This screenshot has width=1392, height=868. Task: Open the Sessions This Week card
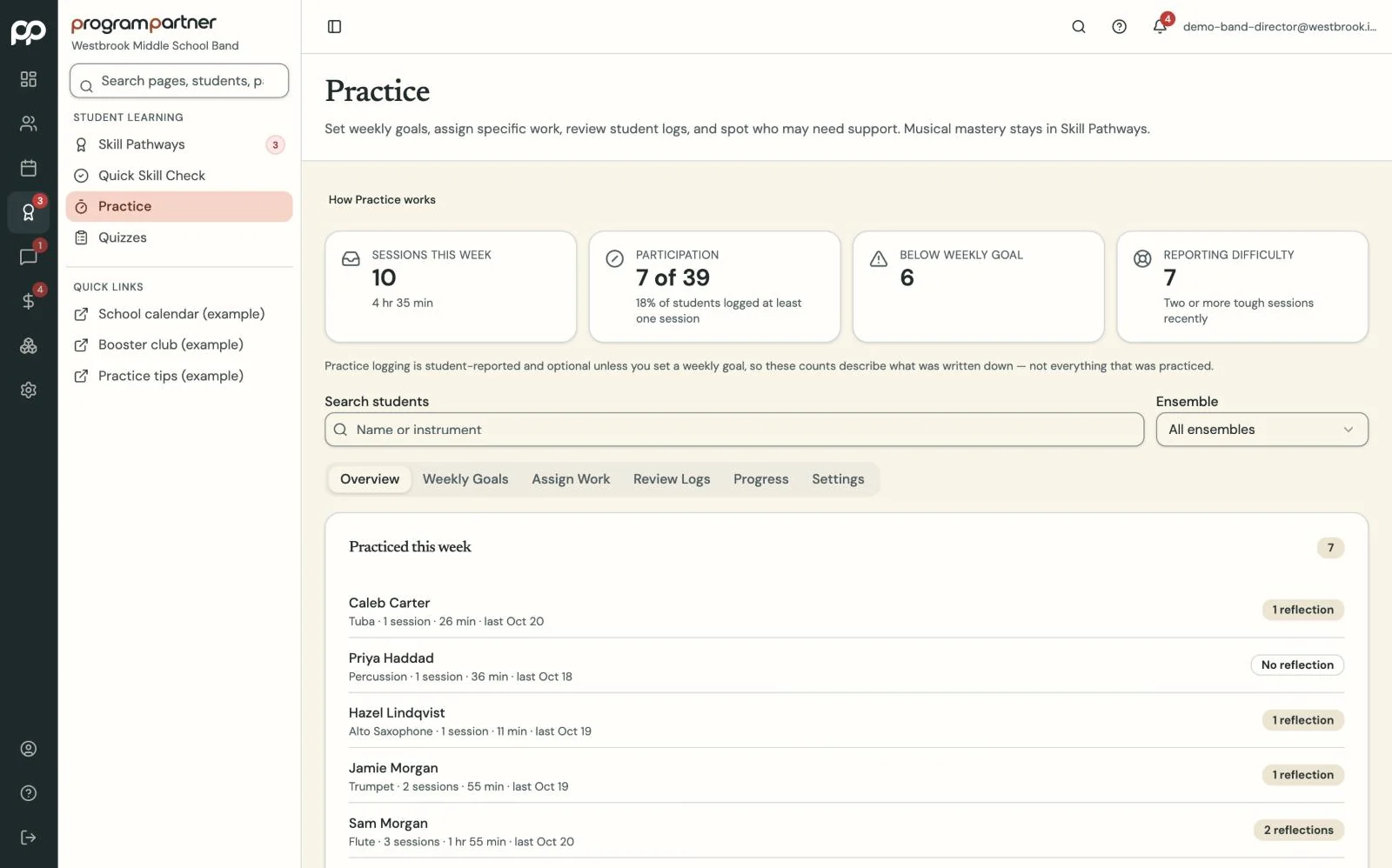[451, 287]
